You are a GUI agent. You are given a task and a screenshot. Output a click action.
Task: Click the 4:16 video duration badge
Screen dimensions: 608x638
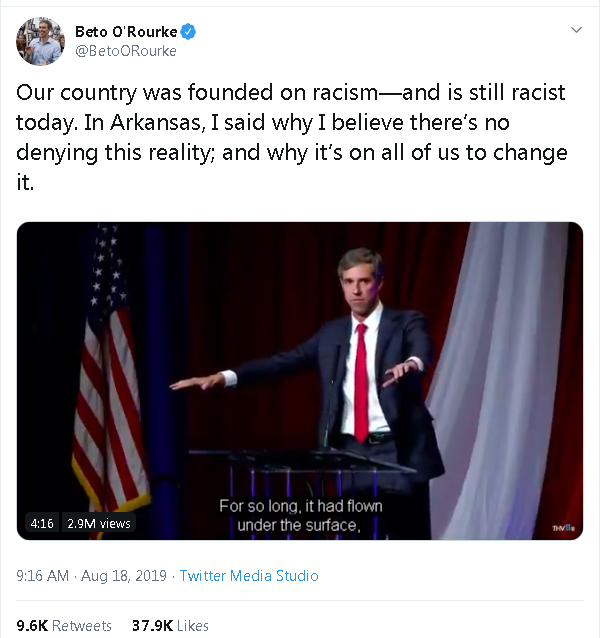pos(42,523)
